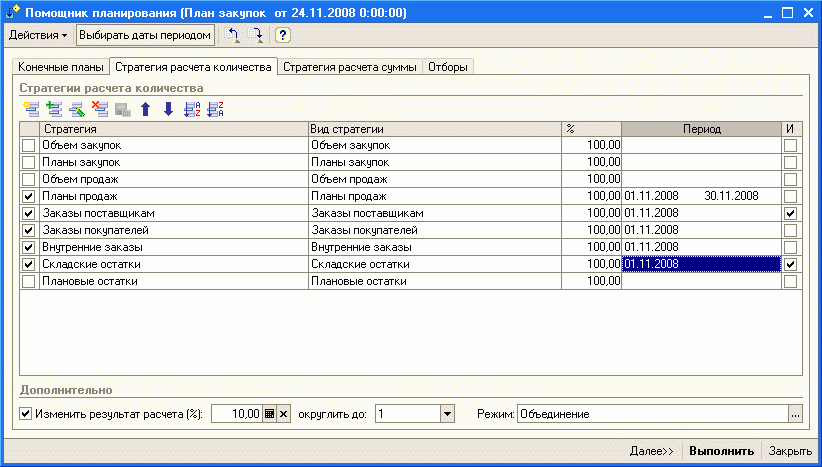This screenshot has height=467, width=822.
Task: Uncheck the Заказы покупателей strategy checkbox
Action: point(28,231)
